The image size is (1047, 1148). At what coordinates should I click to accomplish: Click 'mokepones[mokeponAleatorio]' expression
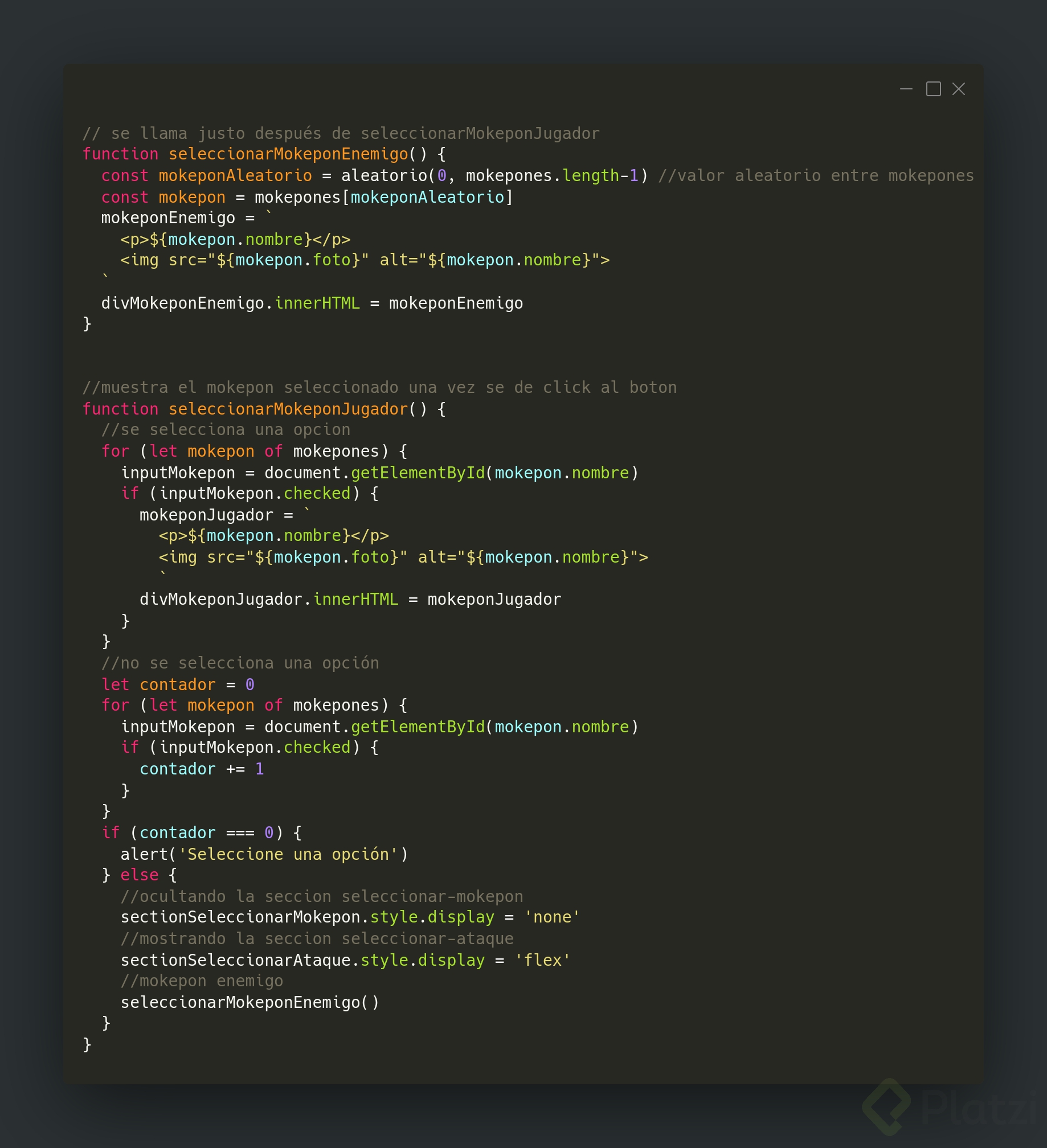coord(384,197)
